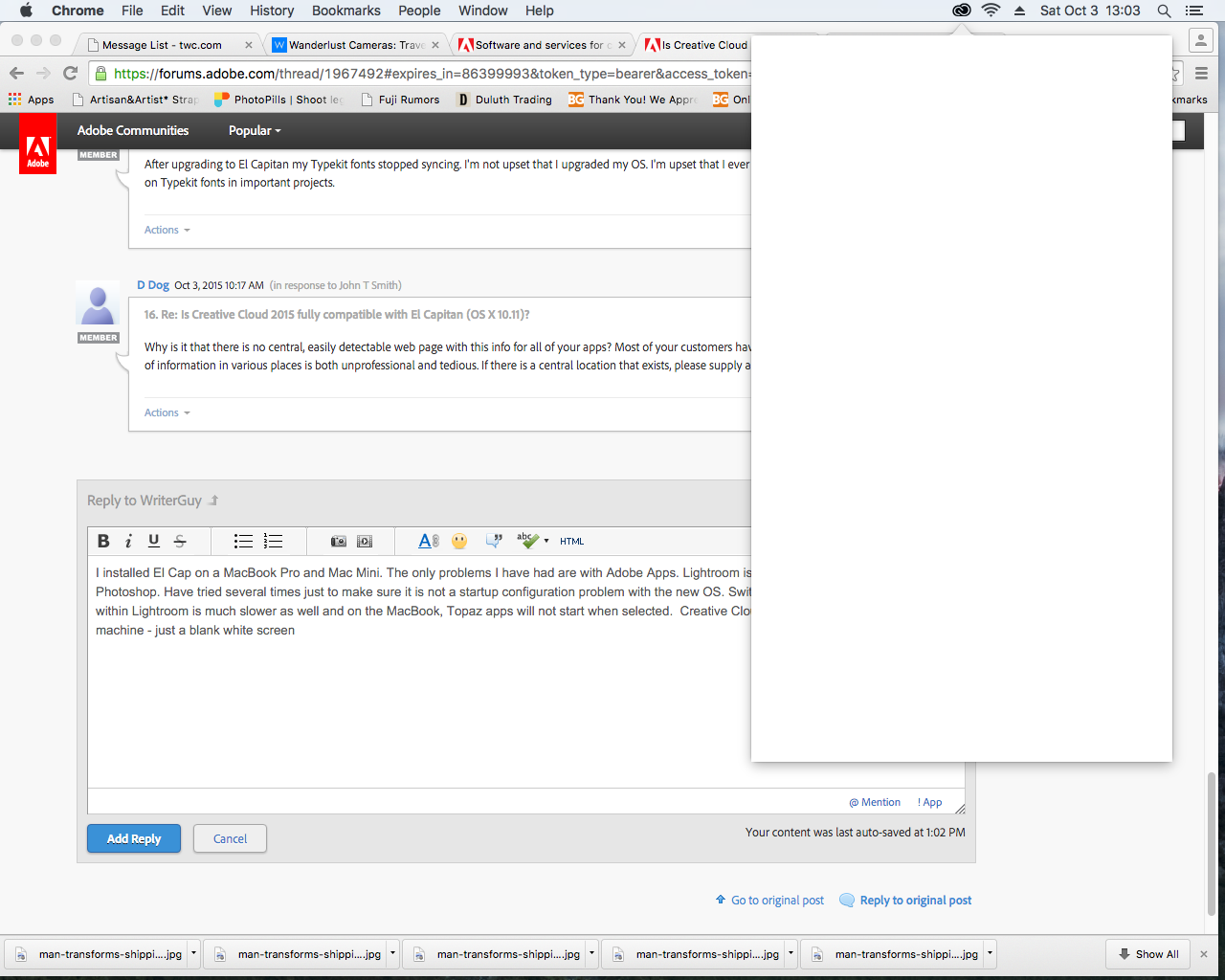
Task: Insert a bulleted list
Action: 243,541
